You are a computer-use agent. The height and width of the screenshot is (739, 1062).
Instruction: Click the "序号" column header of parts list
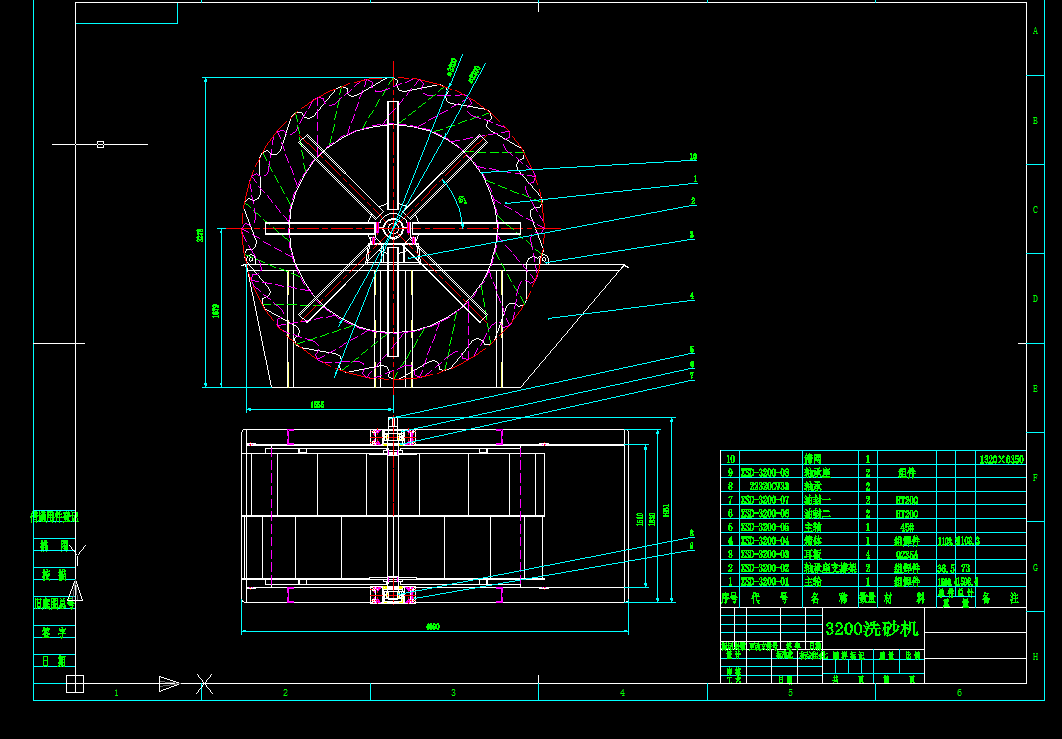[x=729, y=598]
